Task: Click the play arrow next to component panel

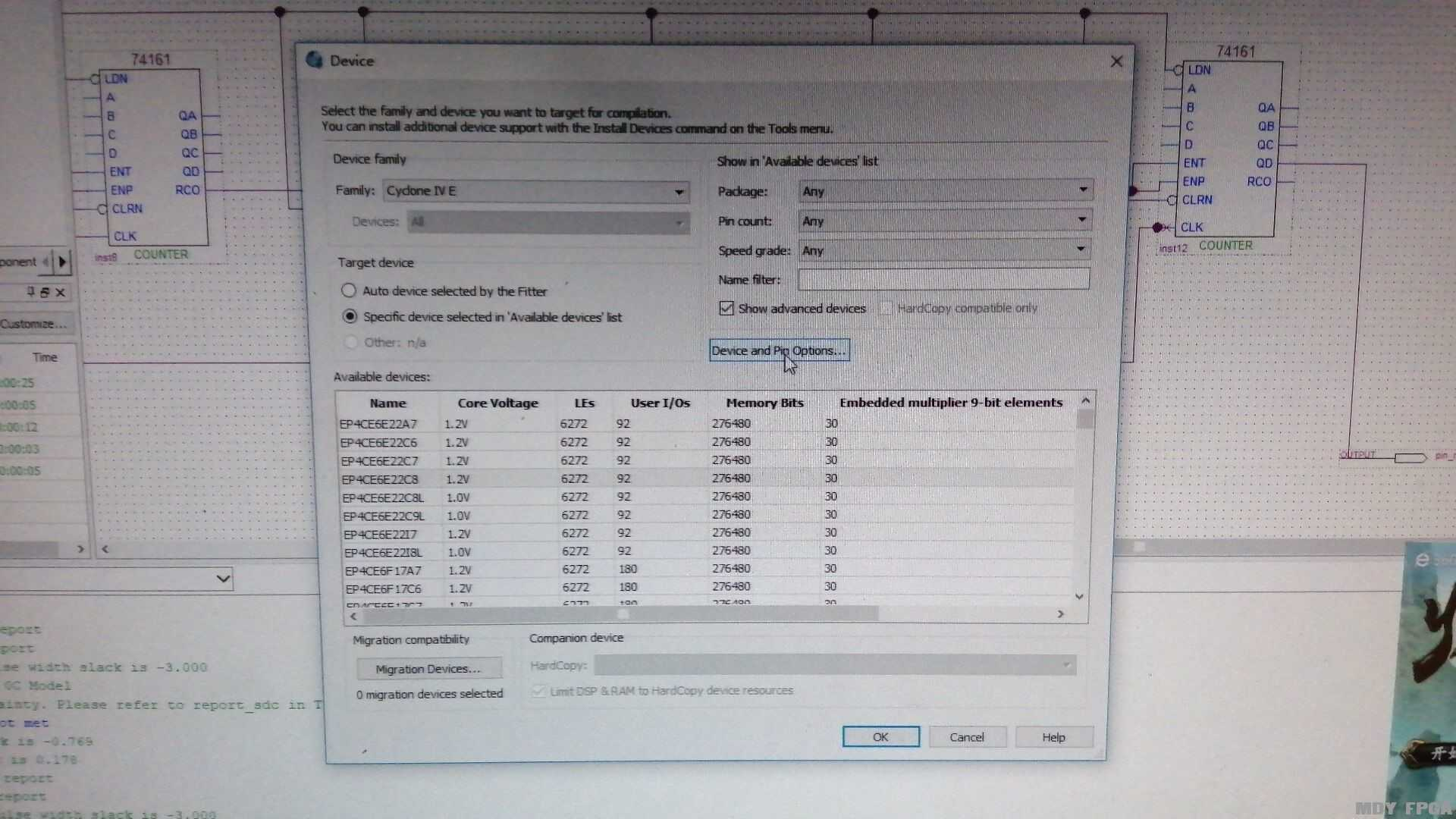Action: [x=63, y=262]
